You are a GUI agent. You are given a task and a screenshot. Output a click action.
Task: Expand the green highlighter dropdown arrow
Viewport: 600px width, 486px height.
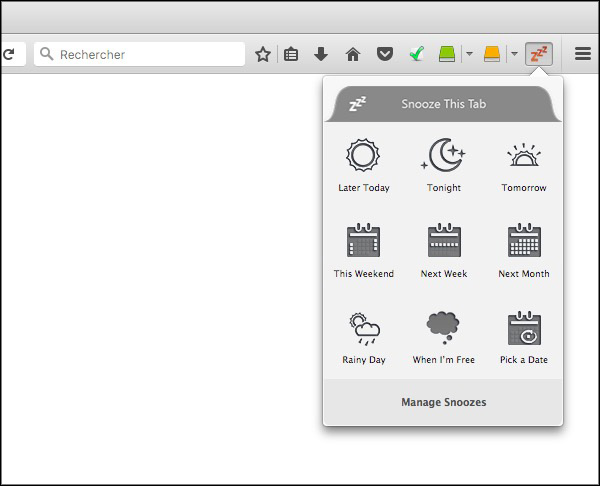pos(469,54)
